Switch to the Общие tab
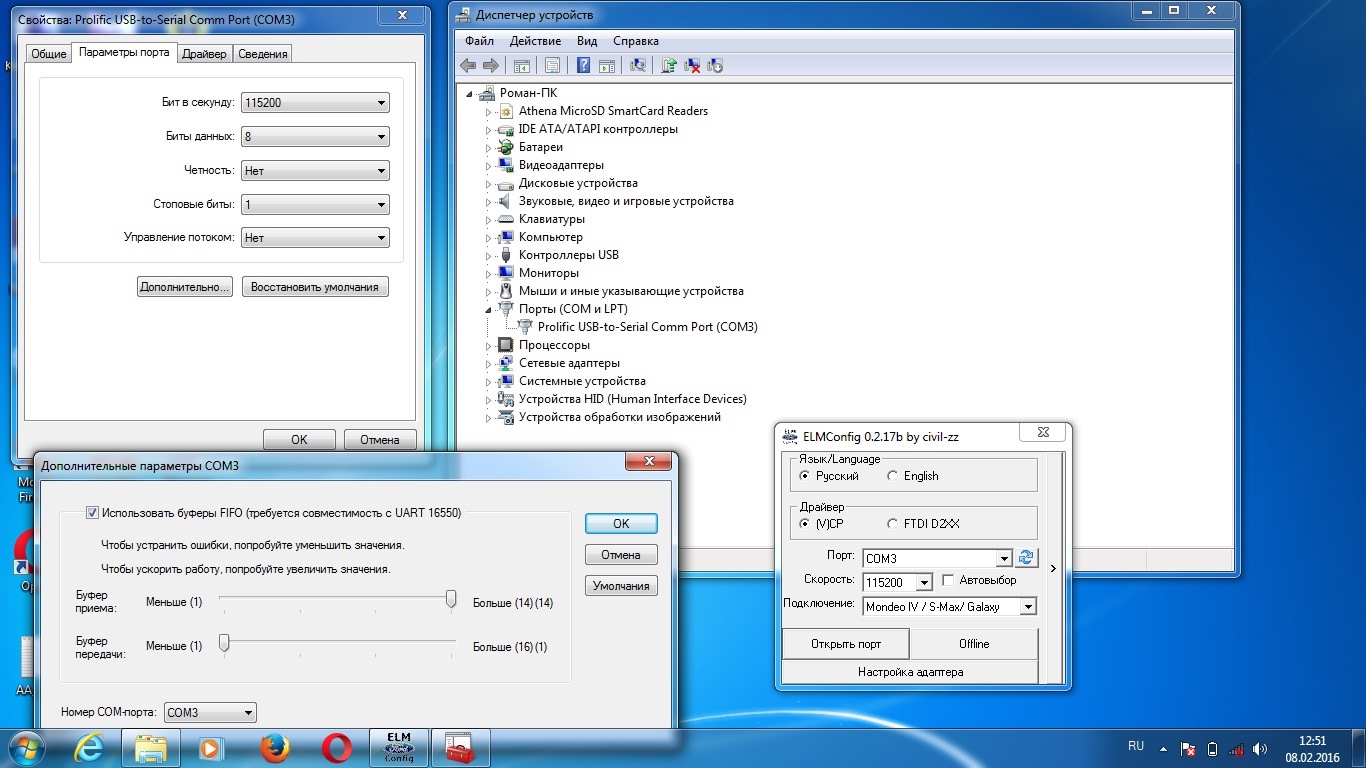This screenshot has height=768, width=1366. 49,54
